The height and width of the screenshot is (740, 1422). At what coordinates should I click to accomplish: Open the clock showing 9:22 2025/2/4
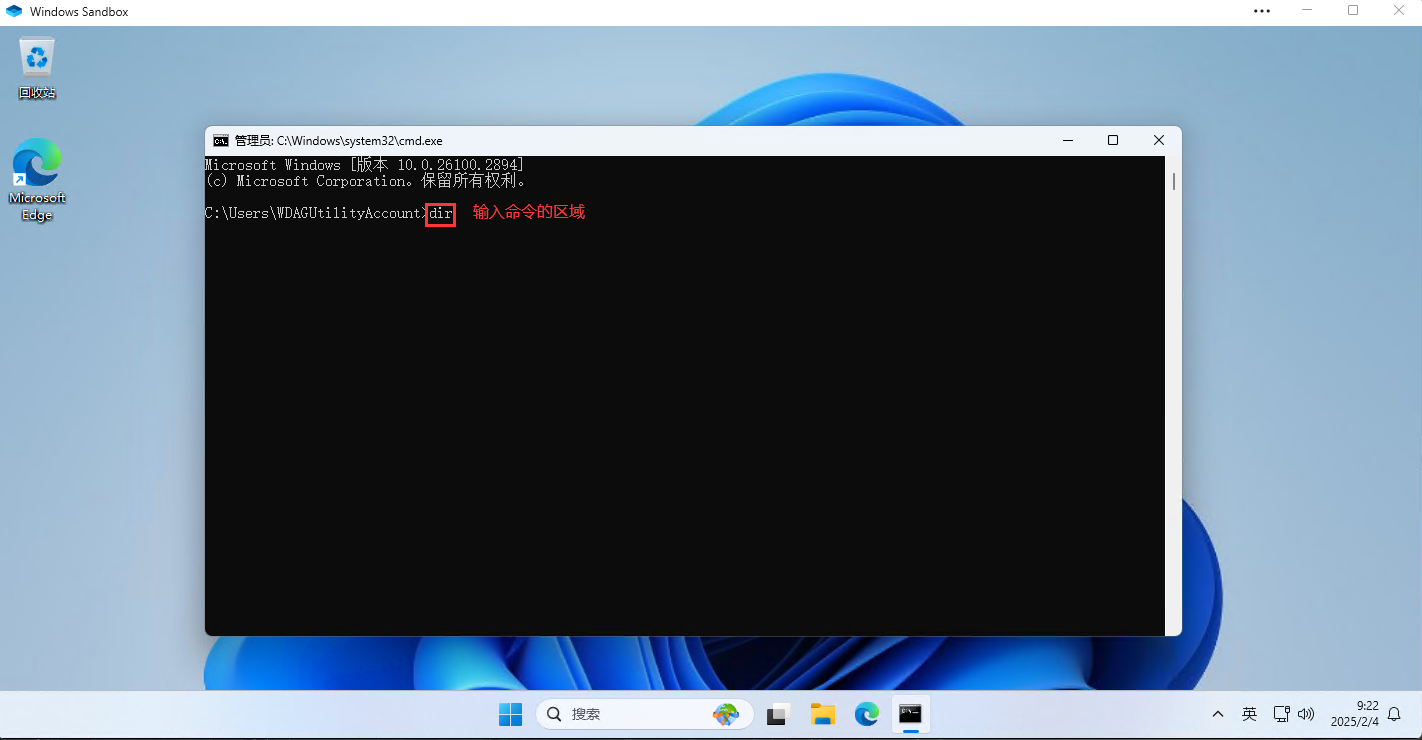click(1355, 714)
